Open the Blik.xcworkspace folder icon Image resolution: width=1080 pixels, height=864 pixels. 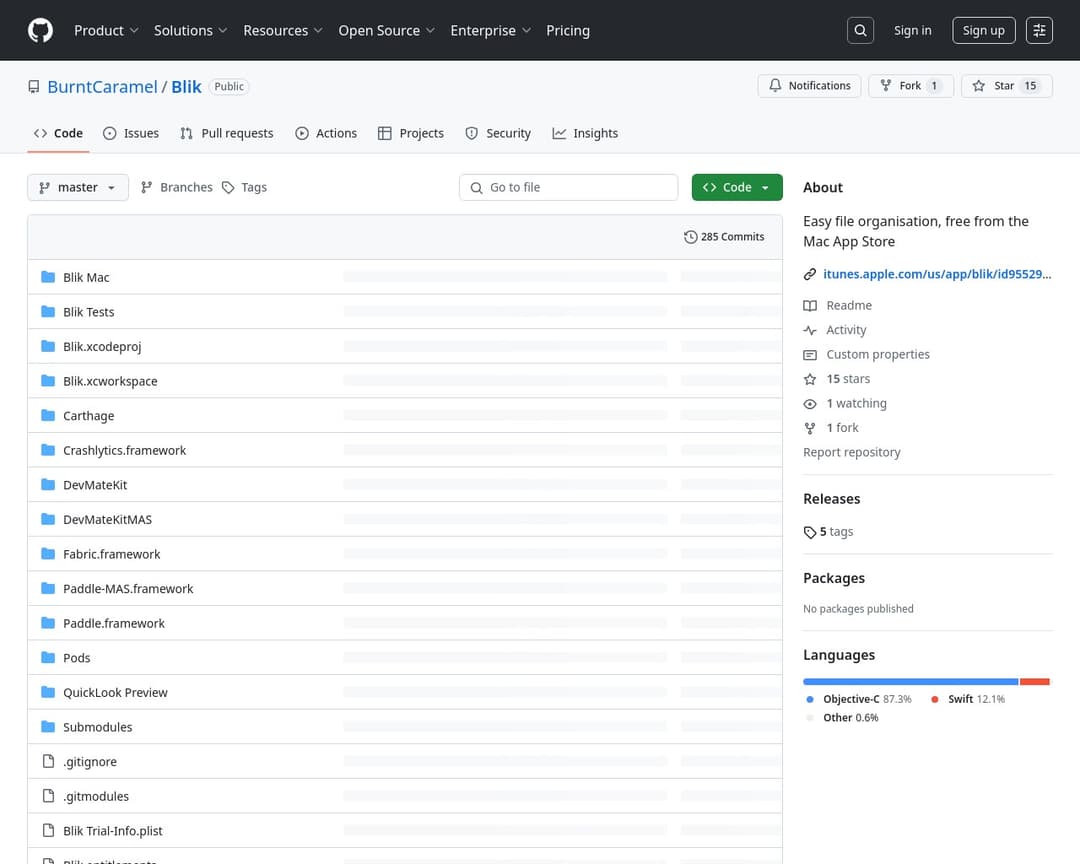point(48,381)
